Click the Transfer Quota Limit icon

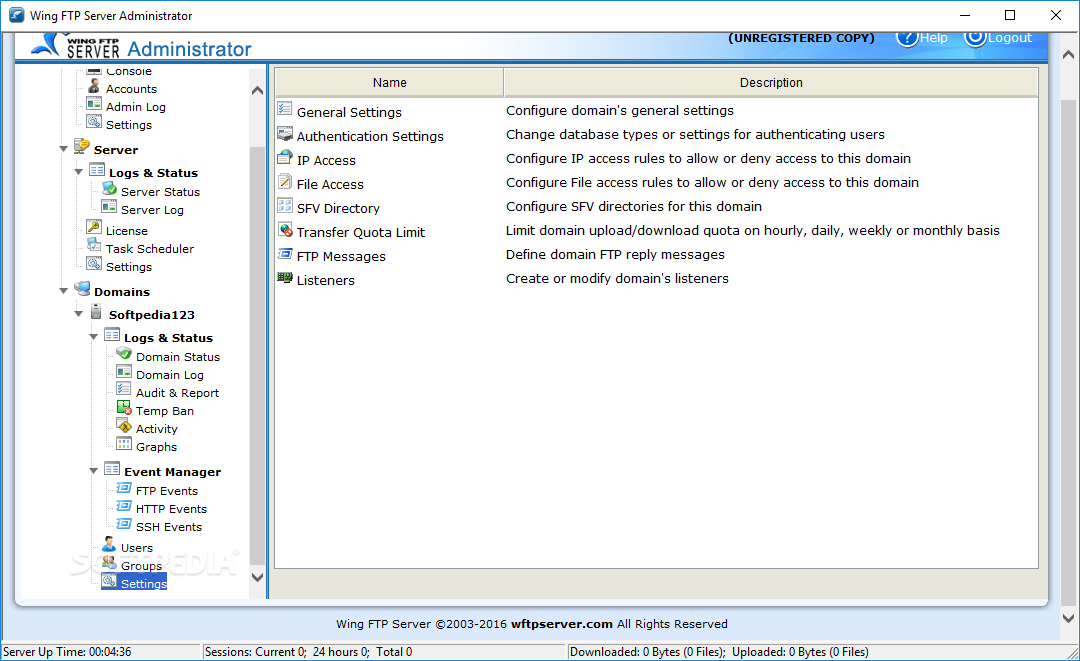coord(285,229)
